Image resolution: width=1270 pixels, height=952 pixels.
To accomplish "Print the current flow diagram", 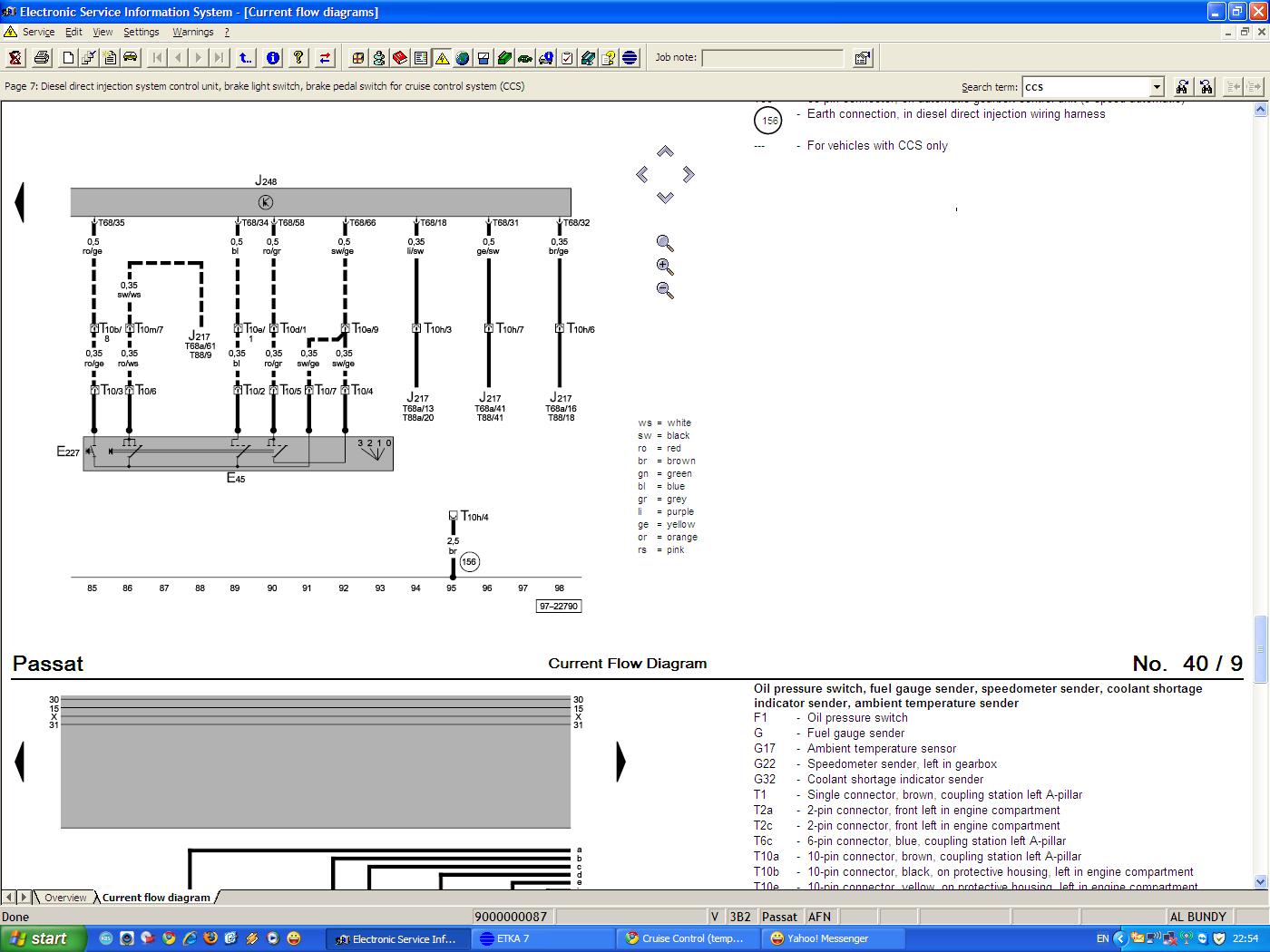I will pos(42,58).
